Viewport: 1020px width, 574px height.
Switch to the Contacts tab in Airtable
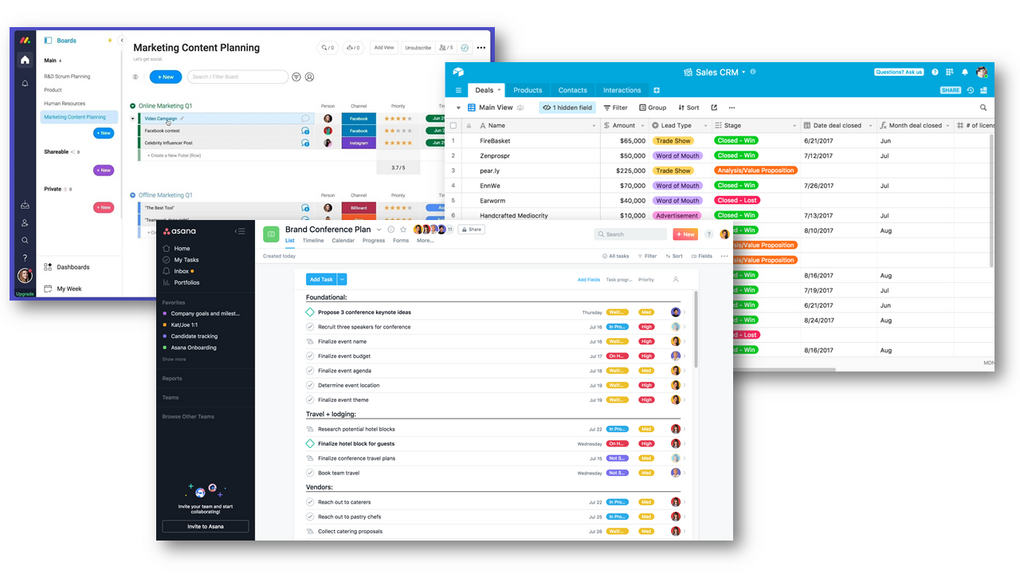click(x=572, y=90)
